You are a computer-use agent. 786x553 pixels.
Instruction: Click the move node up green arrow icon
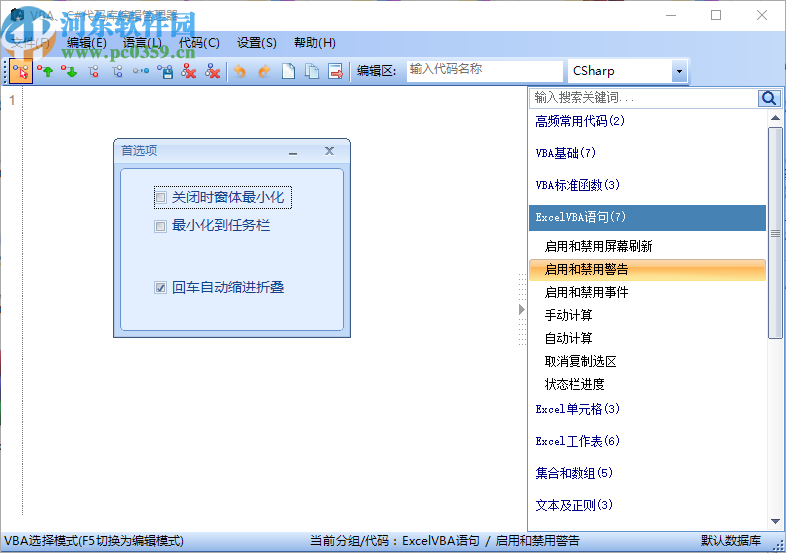pos(45,72)
